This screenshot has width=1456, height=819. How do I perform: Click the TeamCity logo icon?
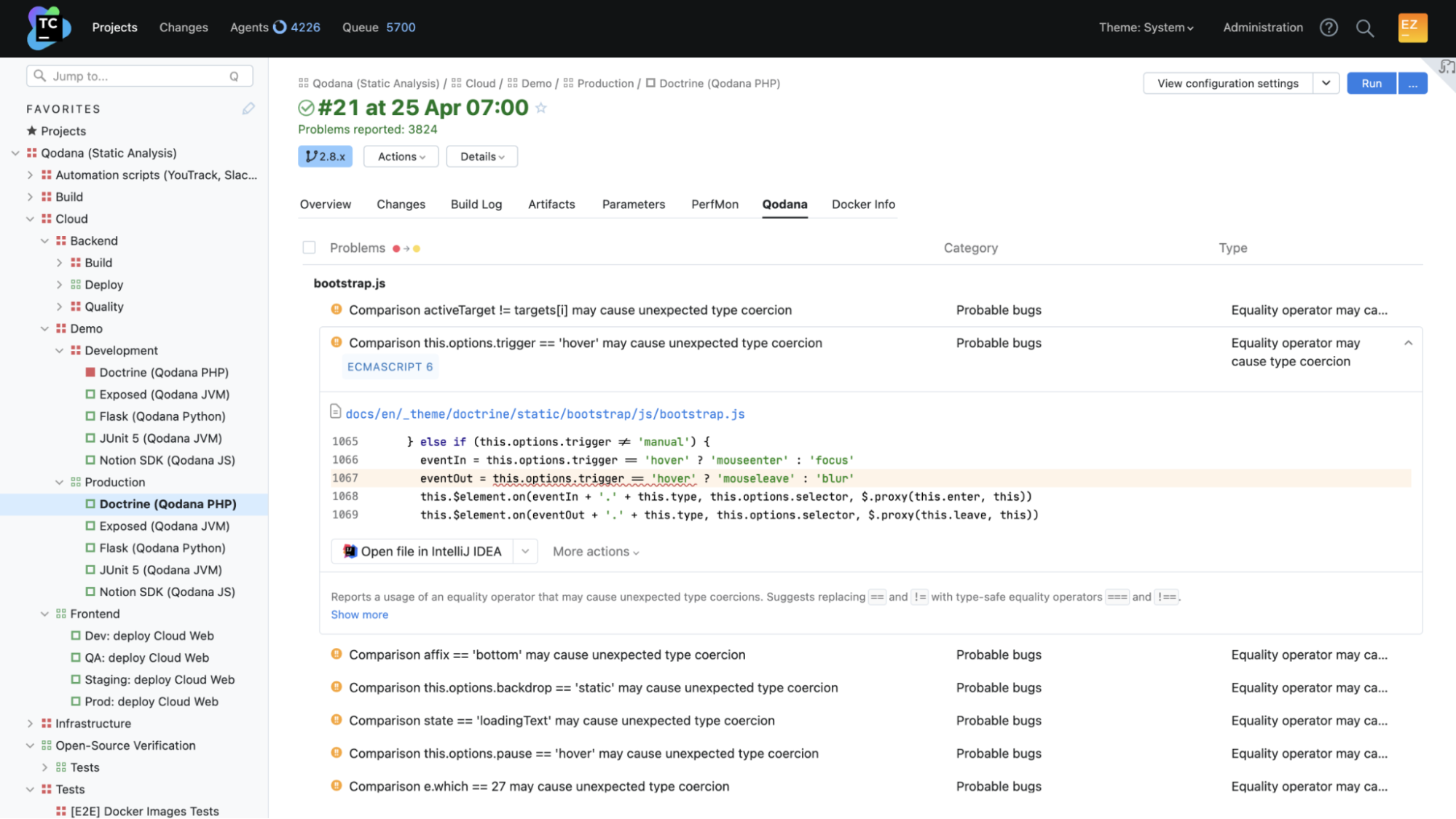click(48, 28)
